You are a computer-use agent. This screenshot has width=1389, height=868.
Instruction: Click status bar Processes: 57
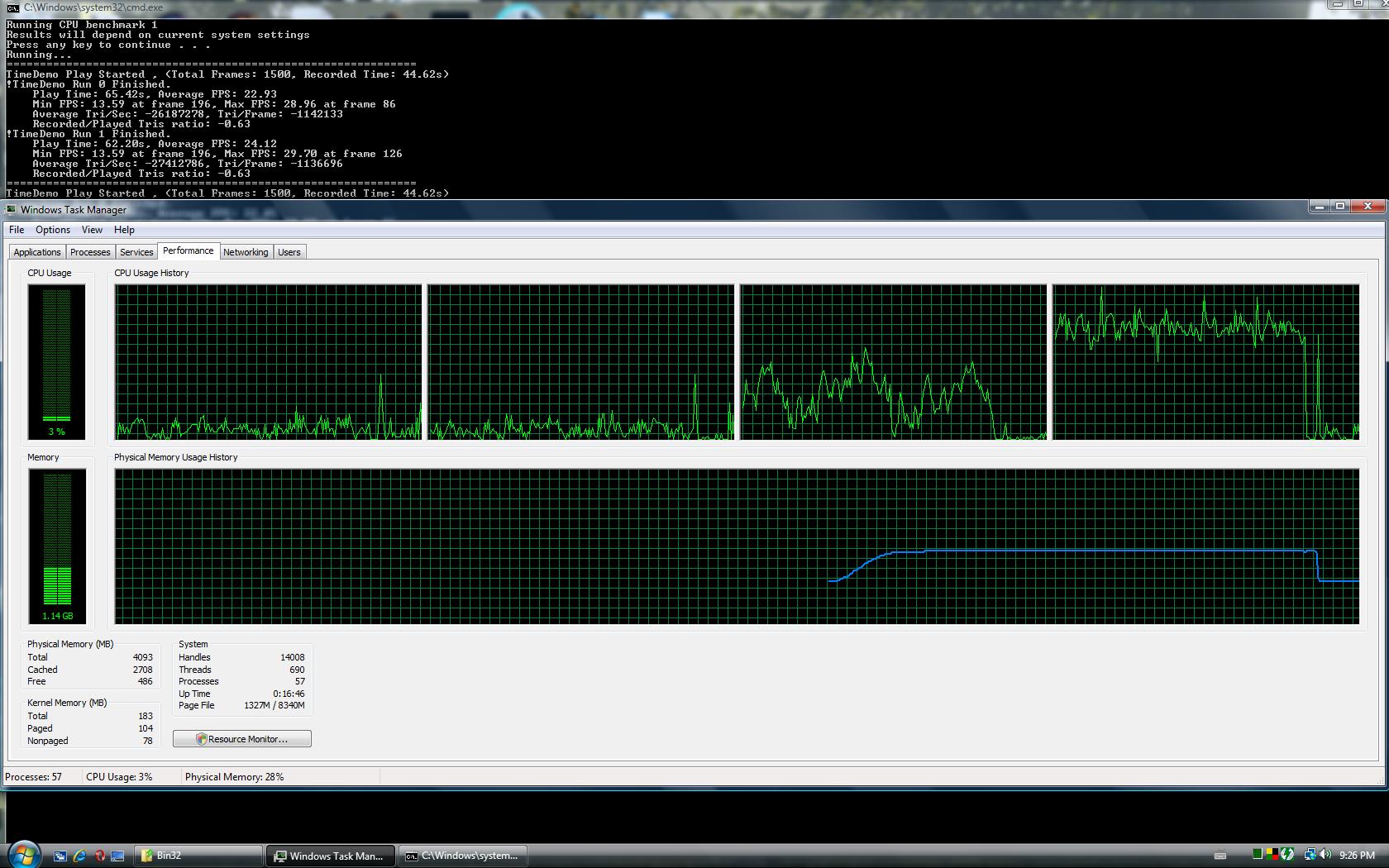(34, 777)
